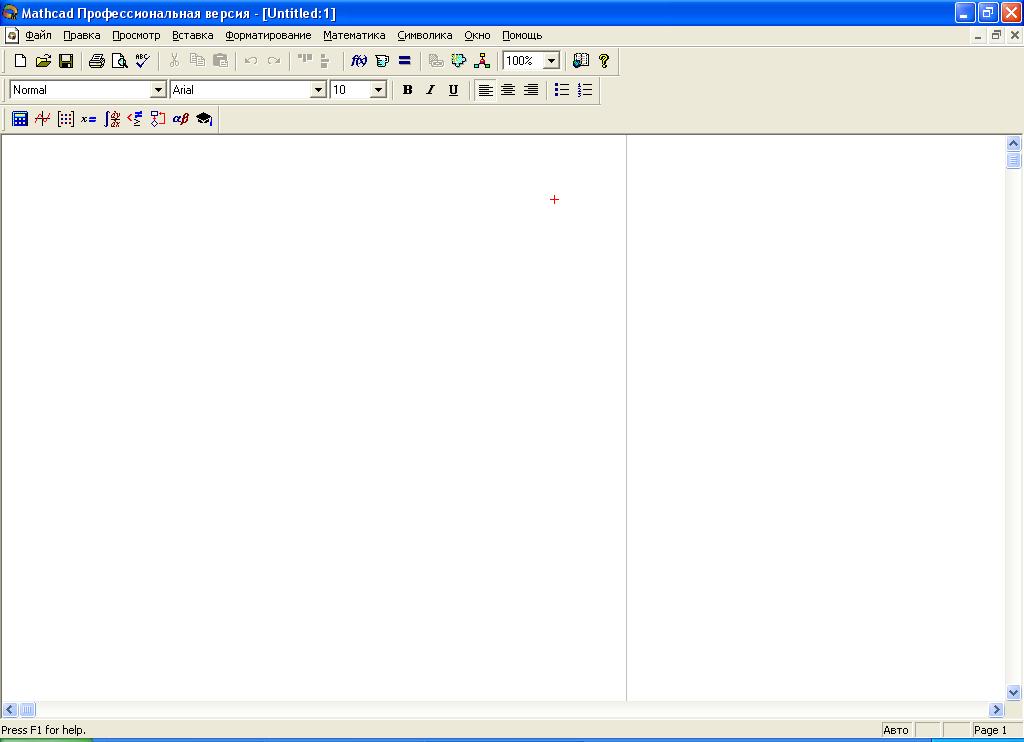Toggle italic formatting
This screenshot has width=1024, height=742.
click(430, 90)
